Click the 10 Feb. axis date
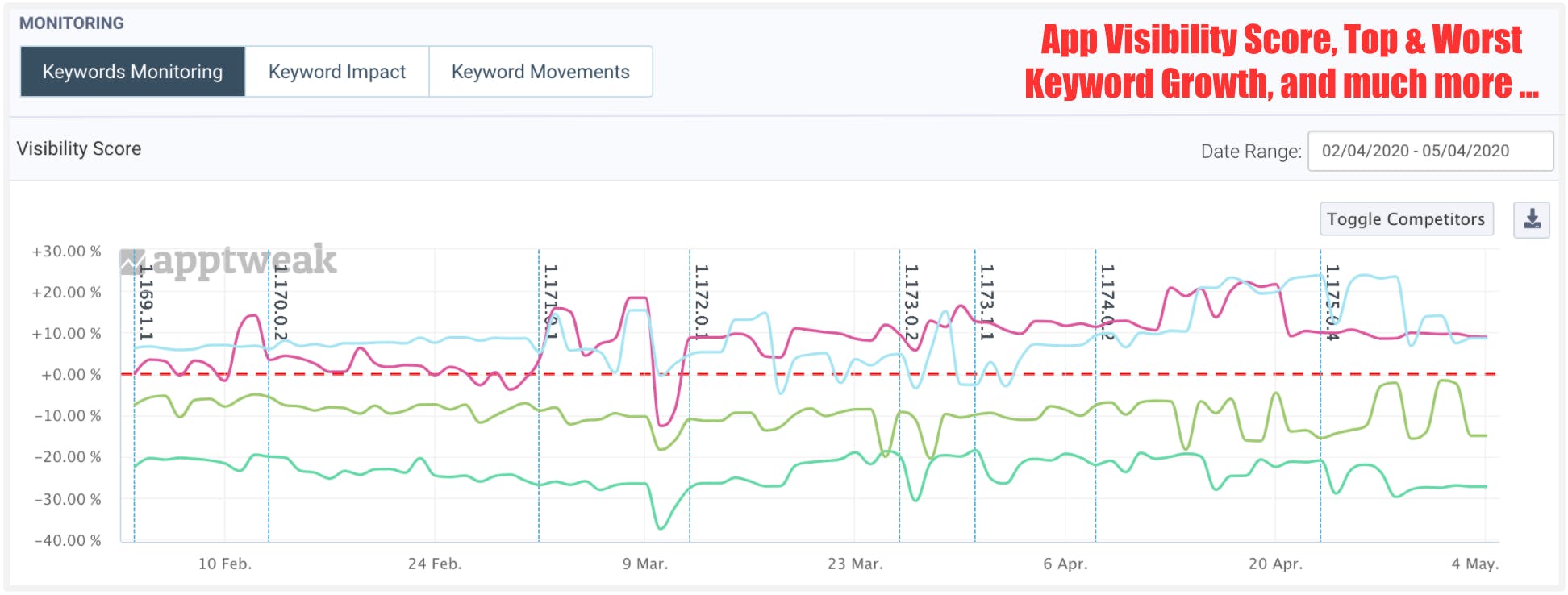 [225, 564]
